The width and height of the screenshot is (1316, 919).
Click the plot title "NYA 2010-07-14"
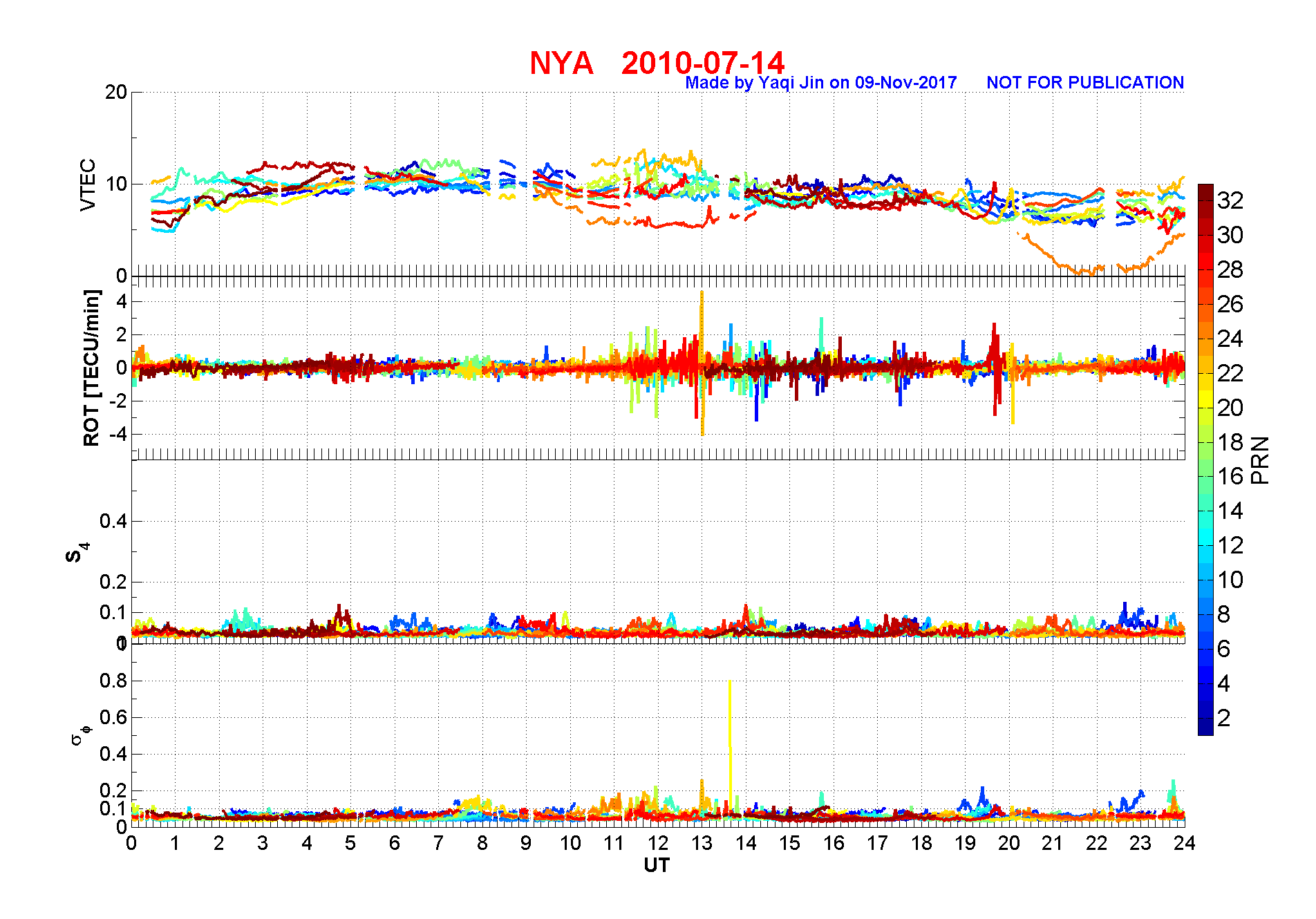pyautogui.click(x=657, y=63)
